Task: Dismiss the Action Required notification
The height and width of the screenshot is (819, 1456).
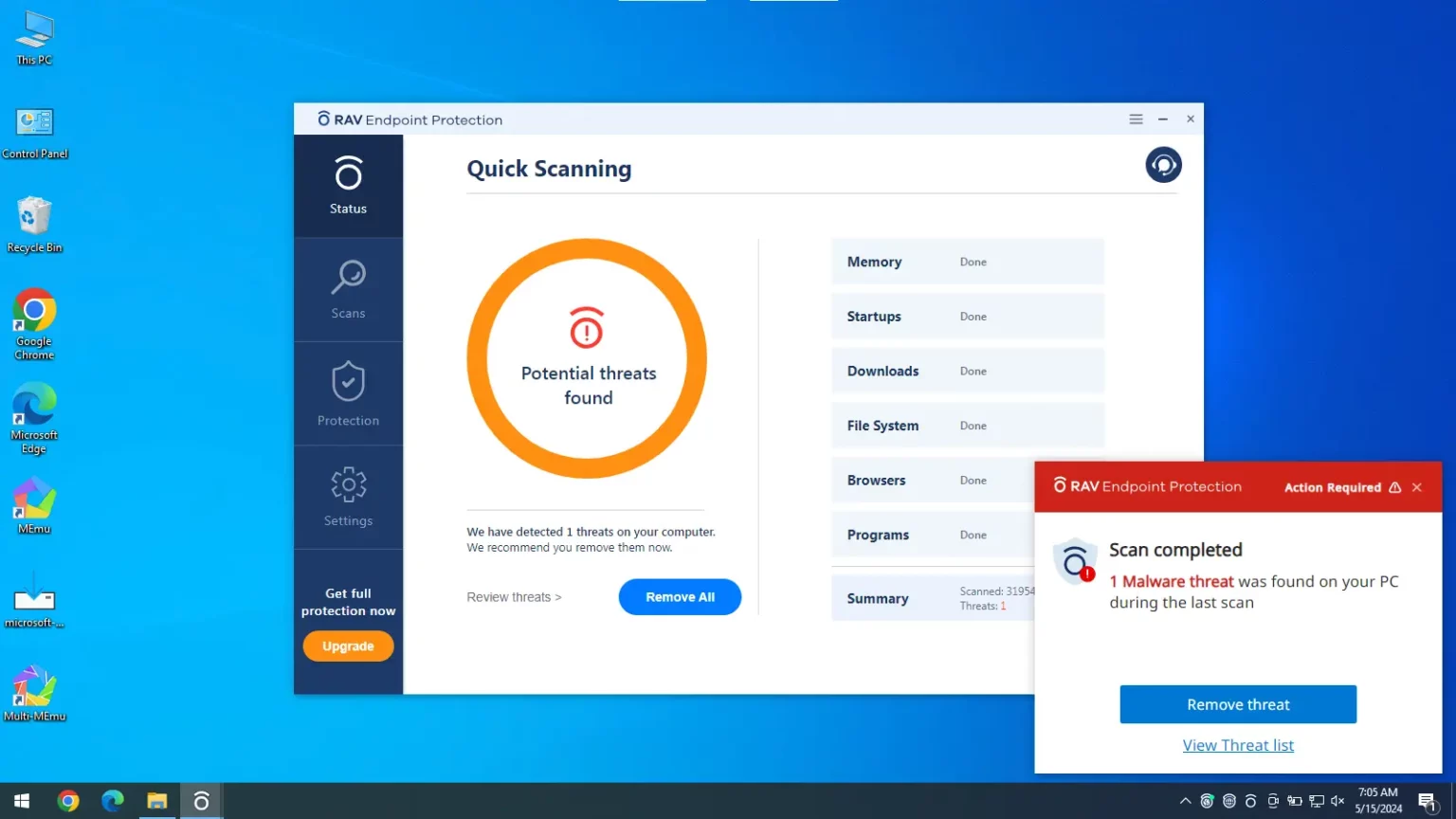Action: coord(1417,487)
